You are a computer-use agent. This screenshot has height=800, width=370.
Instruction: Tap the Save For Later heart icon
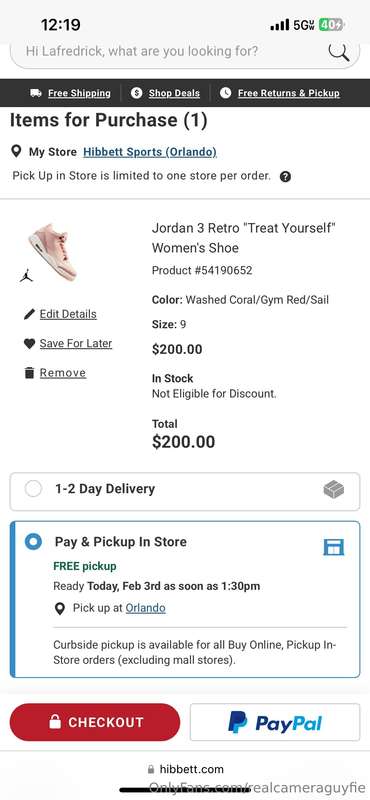29,343
